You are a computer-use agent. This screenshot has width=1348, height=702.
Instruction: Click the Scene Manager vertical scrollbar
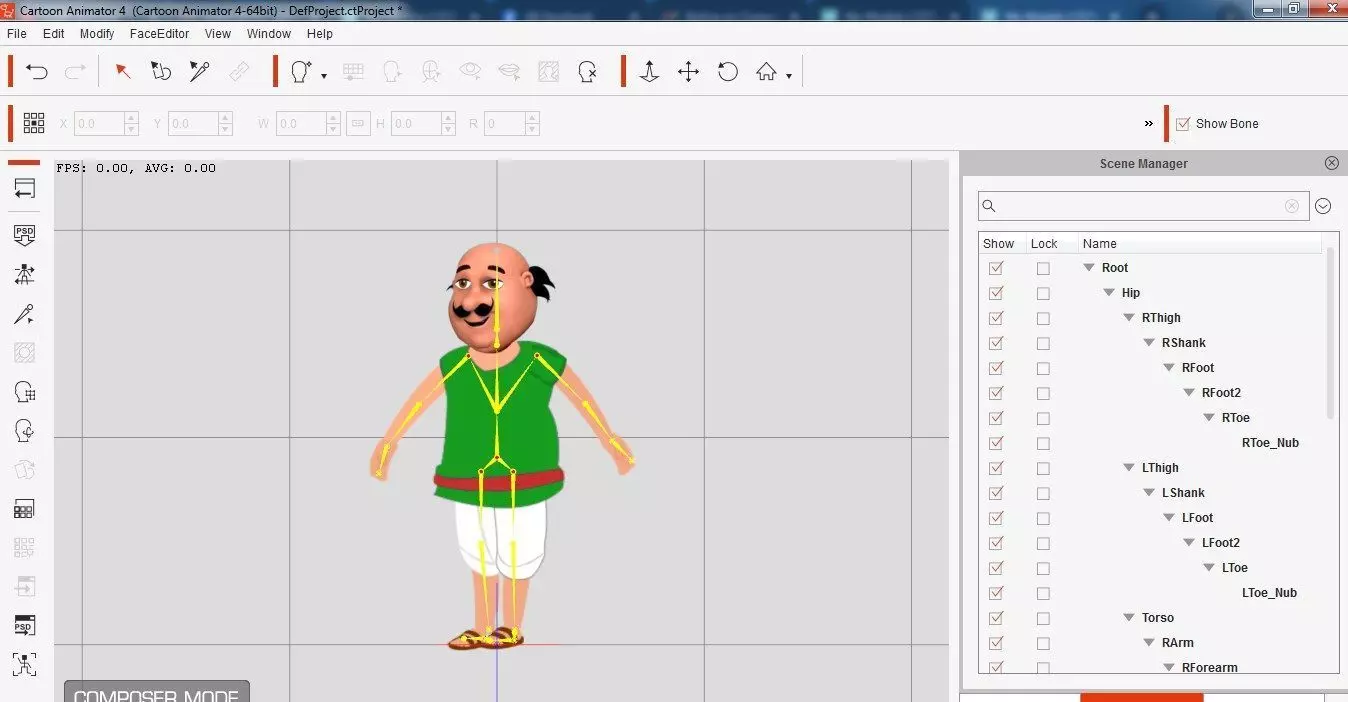pos(1330,335)
